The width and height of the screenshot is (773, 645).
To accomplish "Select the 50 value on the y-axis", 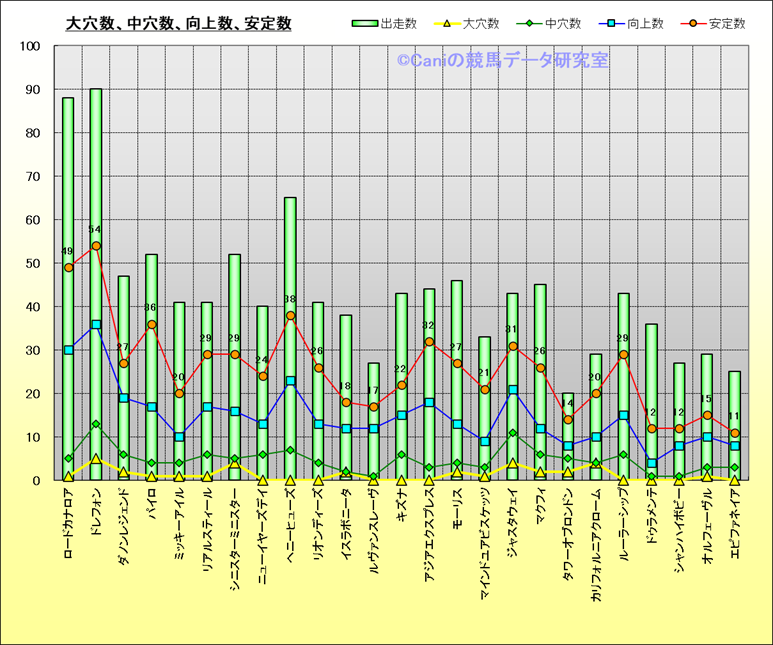I will click(32, 264).
